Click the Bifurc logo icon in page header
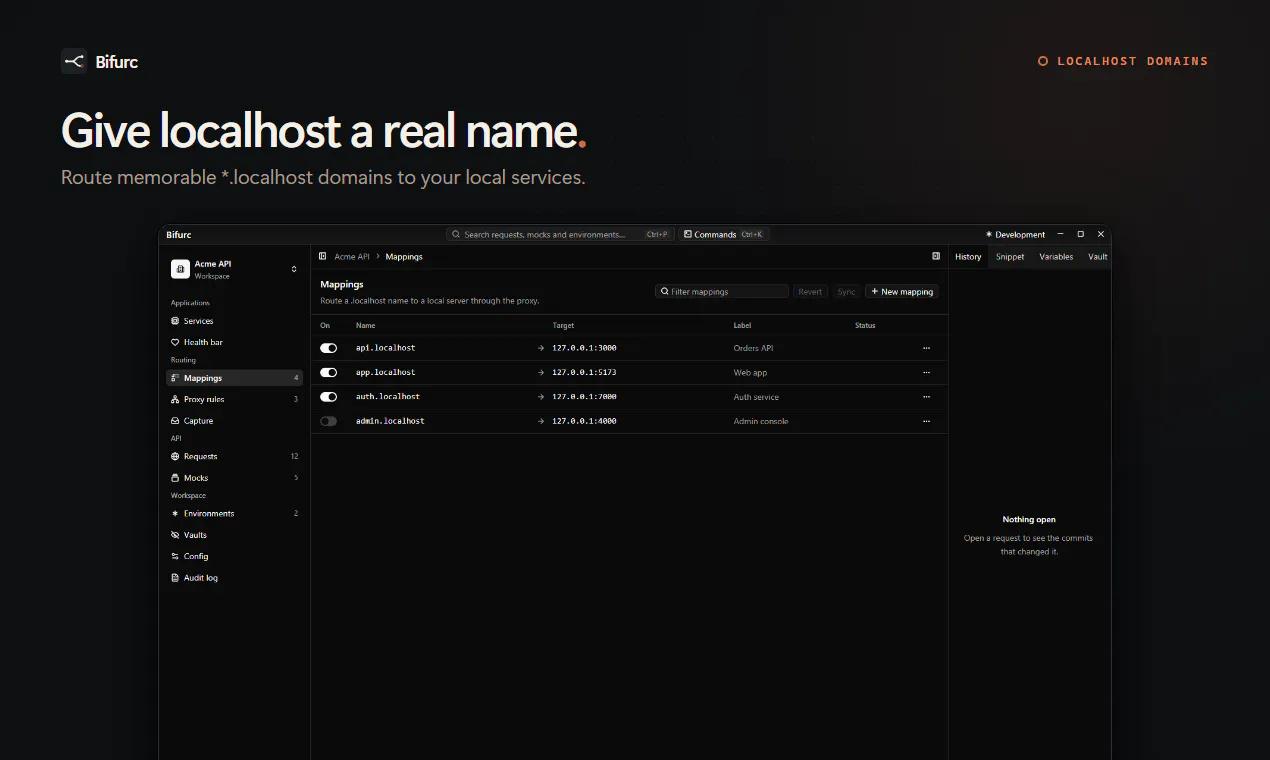This screenshot has height=760, width=1270. (74, 61)
